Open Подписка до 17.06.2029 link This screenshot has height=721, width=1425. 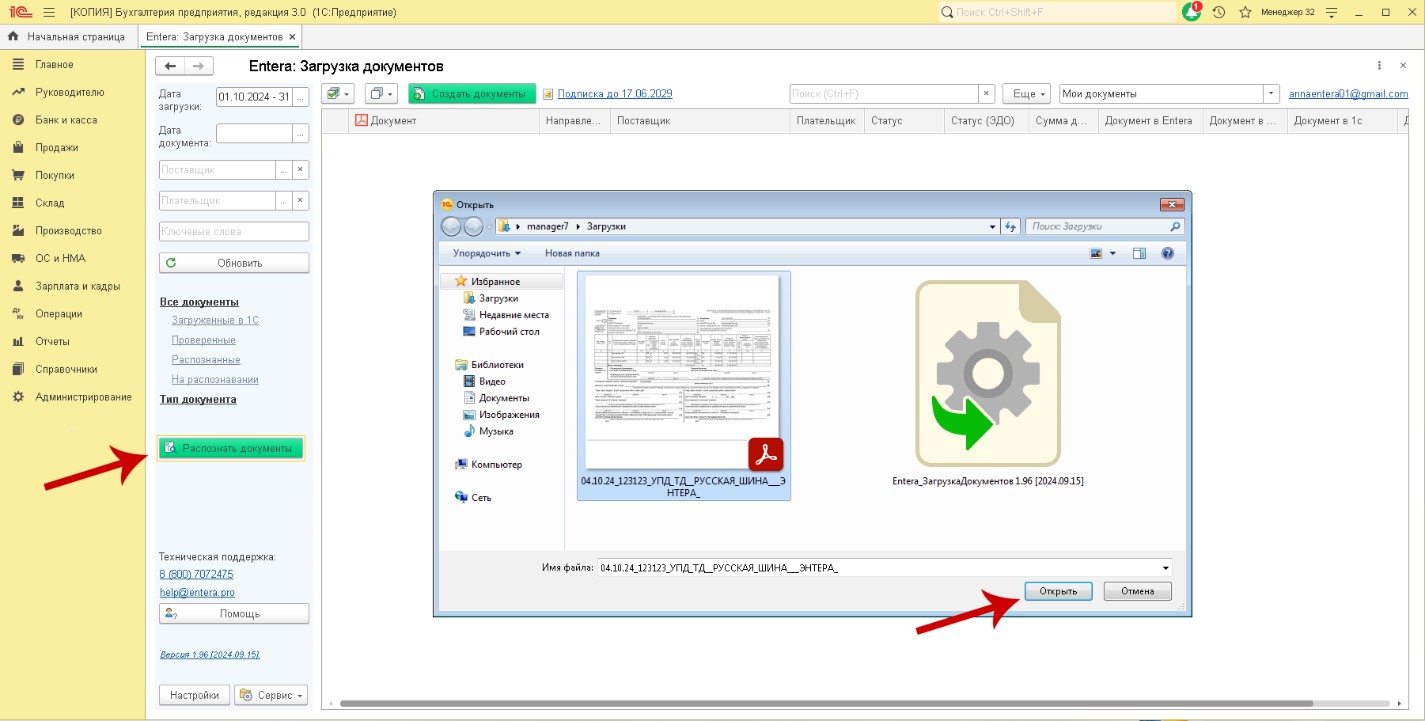click(614, 94)
